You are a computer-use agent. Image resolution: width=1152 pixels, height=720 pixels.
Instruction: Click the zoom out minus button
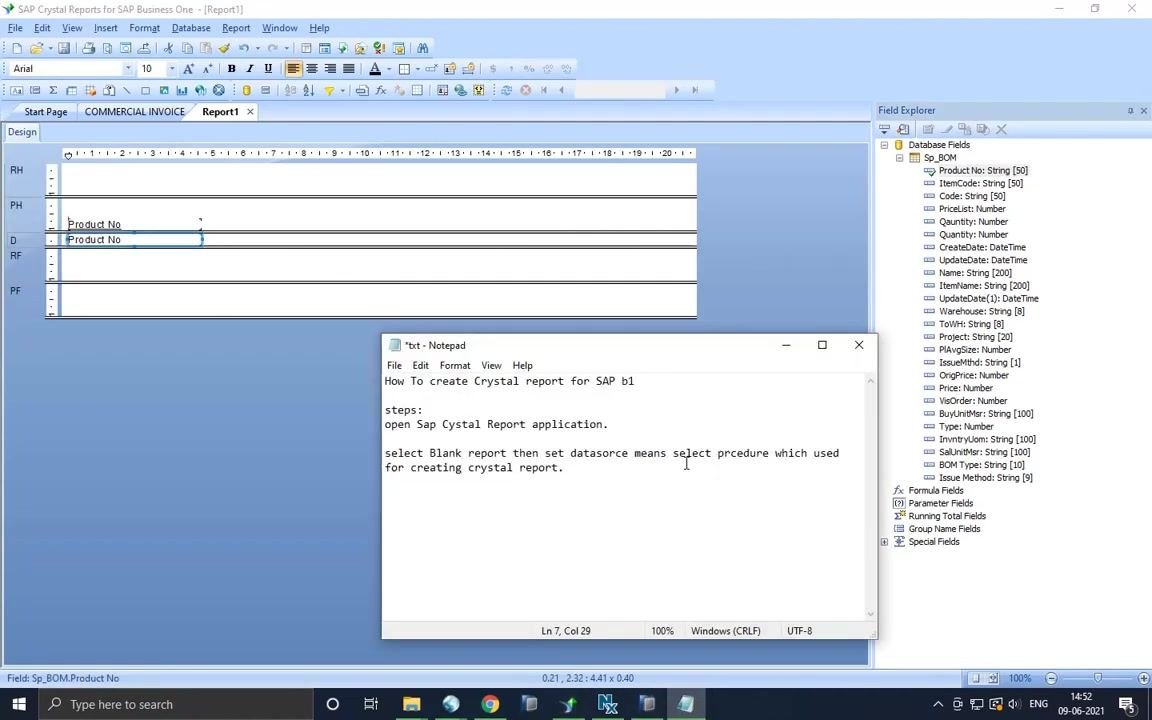coord(1051,678)
